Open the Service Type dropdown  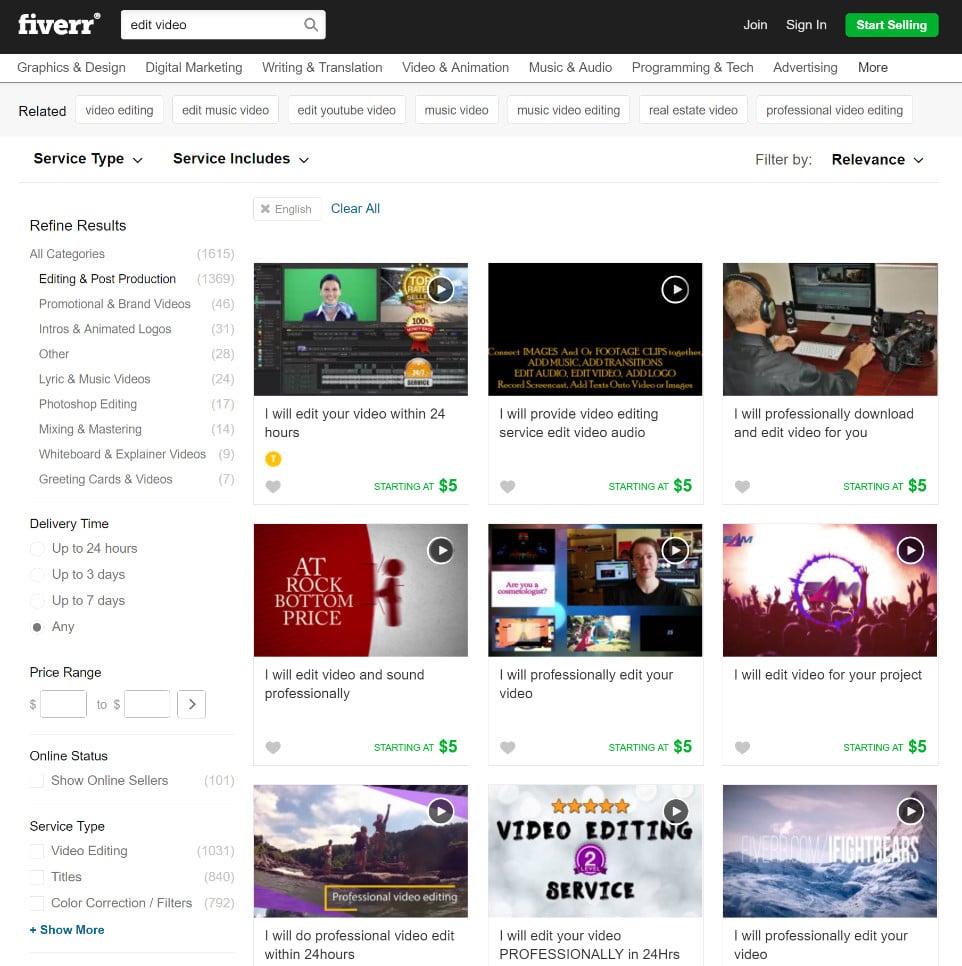point(88,159)
